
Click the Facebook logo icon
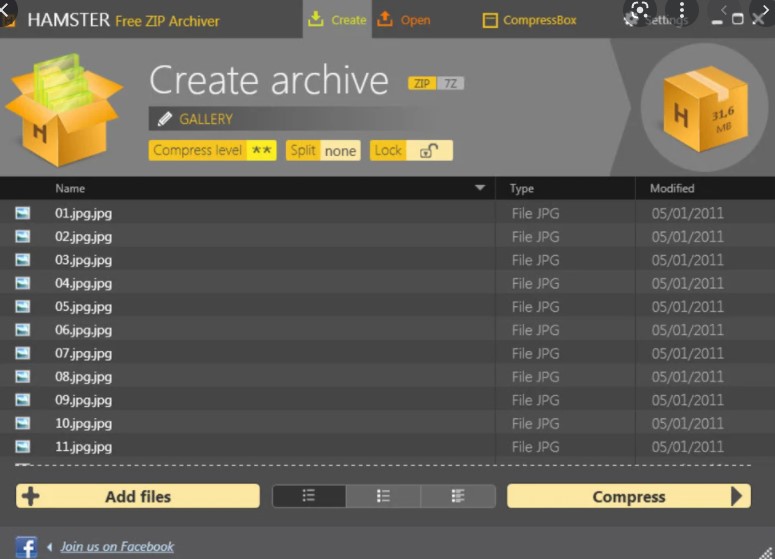click(26, 547)
